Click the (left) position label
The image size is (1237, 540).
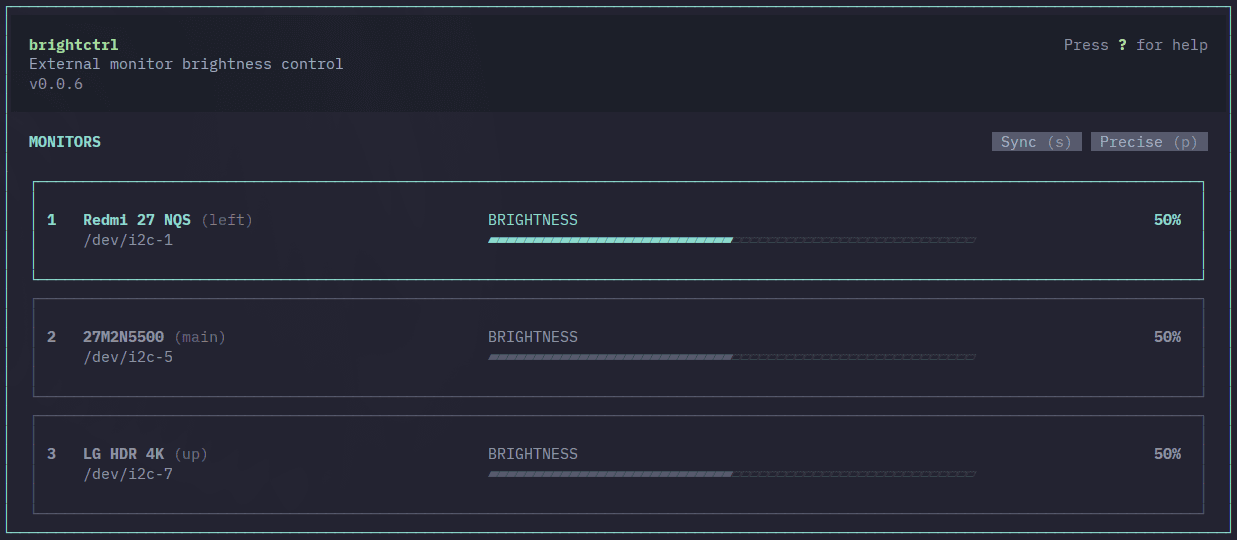[227, 220]
